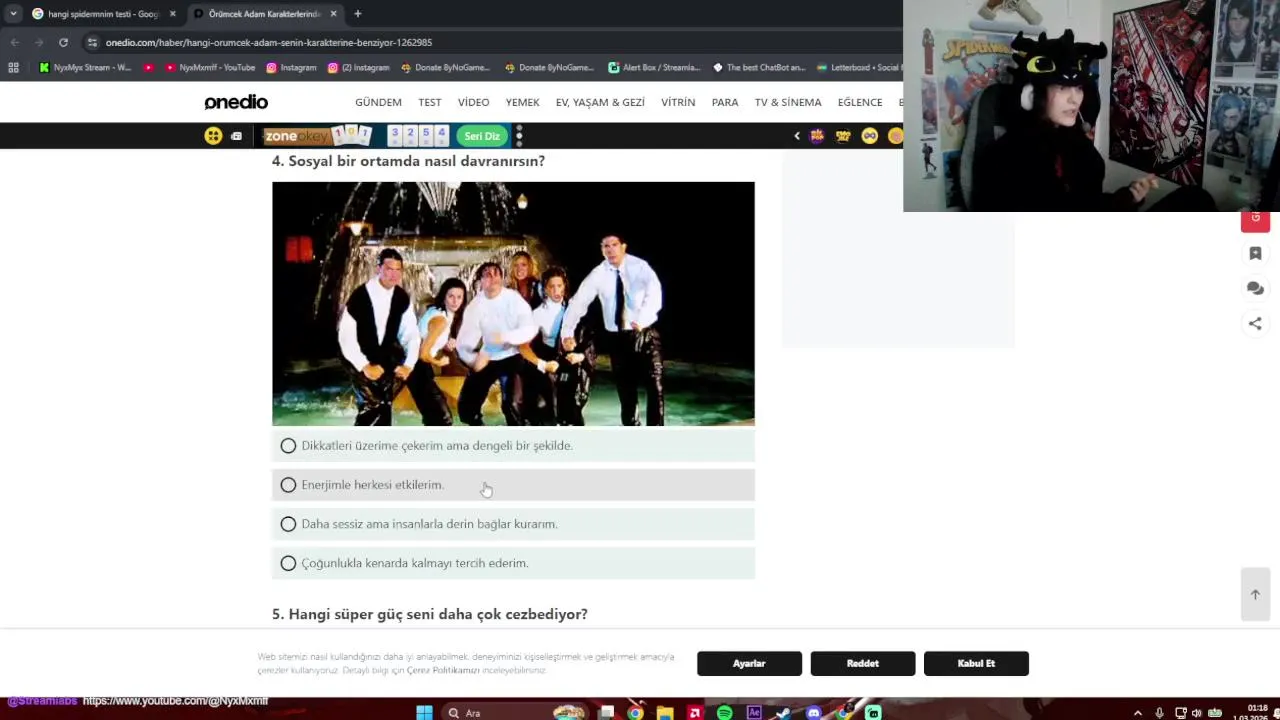
Task: Open After Effects from the taskbar
Action: pos(754,712)
